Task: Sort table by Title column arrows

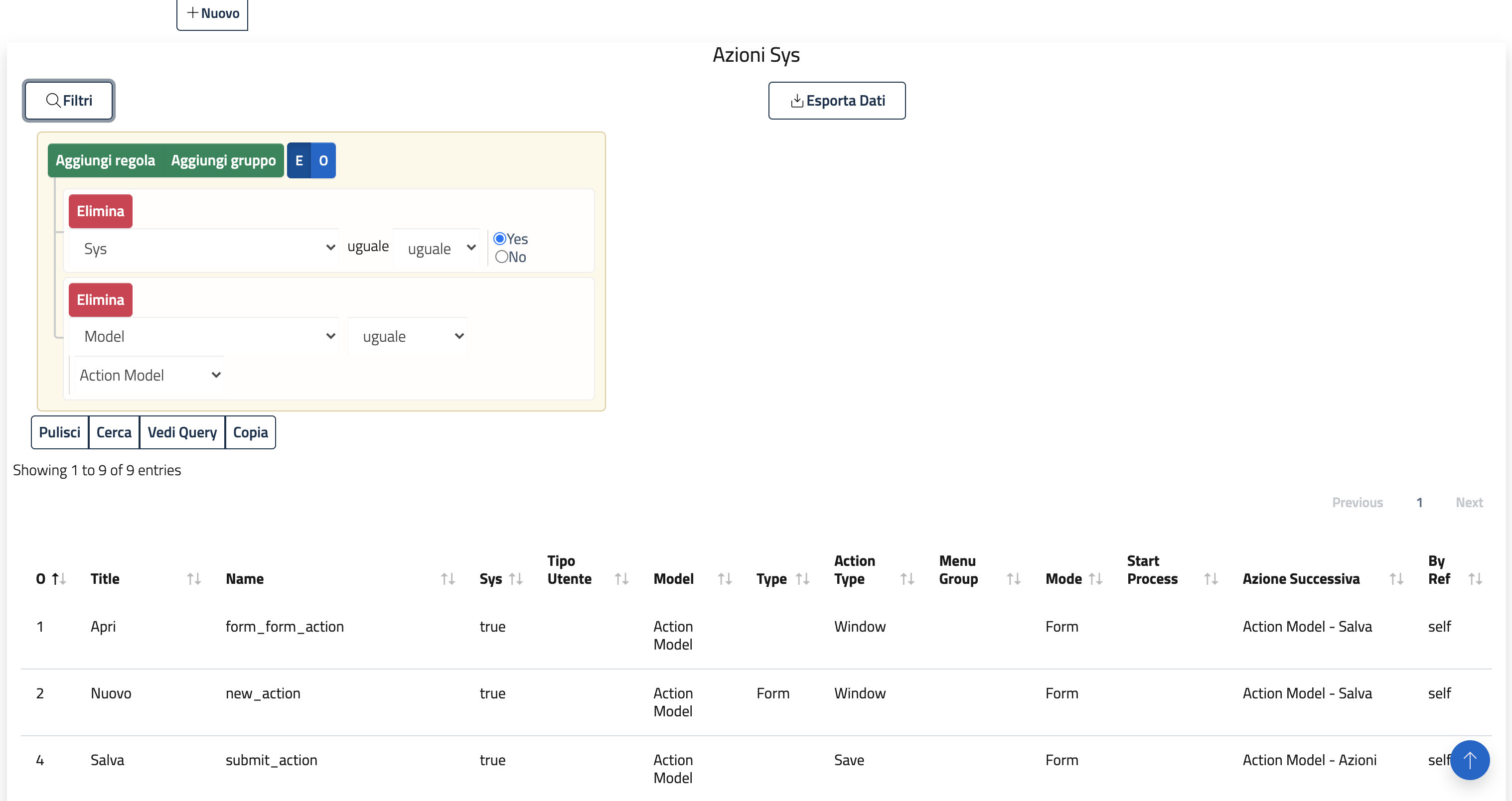Action: [x=194, y=579]
